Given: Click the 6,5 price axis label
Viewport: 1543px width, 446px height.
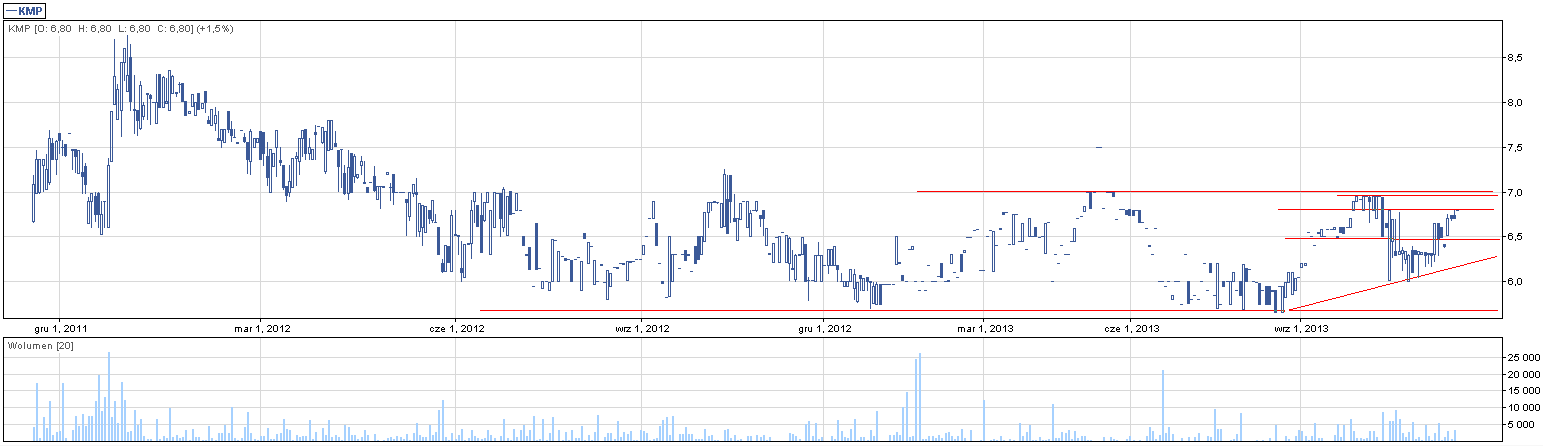Looking at the screenshot, I should (1515, 237).
